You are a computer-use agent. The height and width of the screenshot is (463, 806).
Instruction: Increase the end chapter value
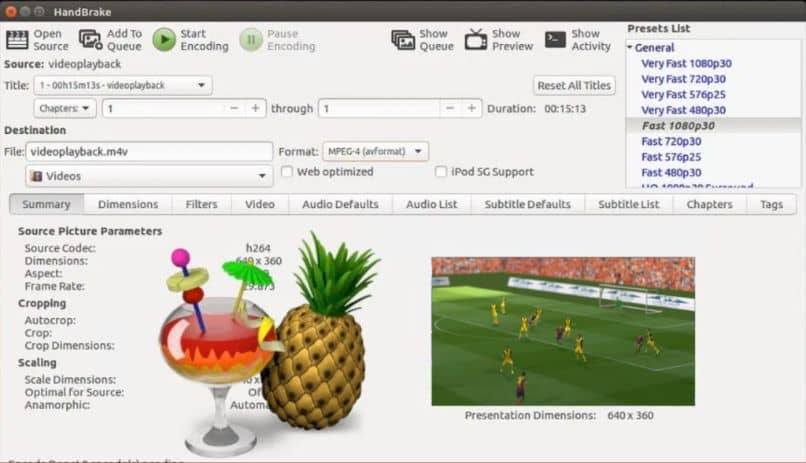tap(471, 108)
